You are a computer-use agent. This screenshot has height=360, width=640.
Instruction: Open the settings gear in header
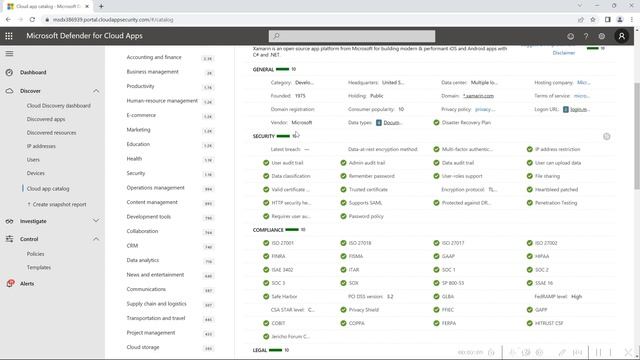tap(602, 36)
